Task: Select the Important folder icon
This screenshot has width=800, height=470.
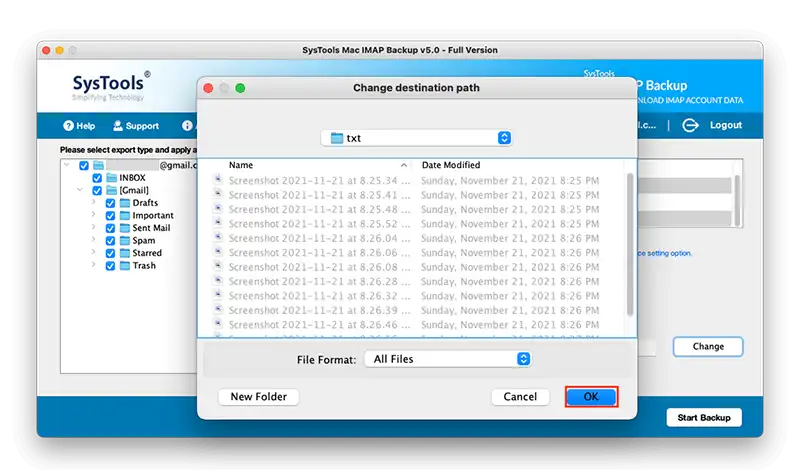Action: tap(125, 215)
